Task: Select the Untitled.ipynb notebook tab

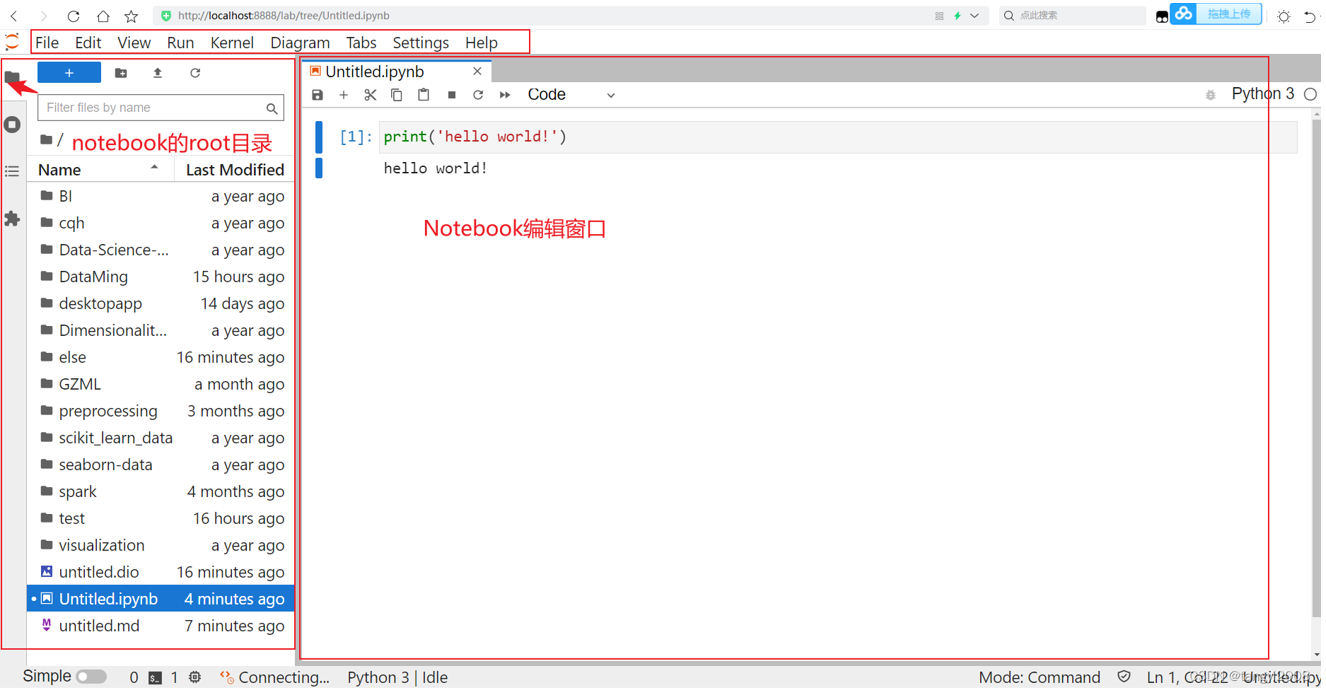Action: [375, 72]
